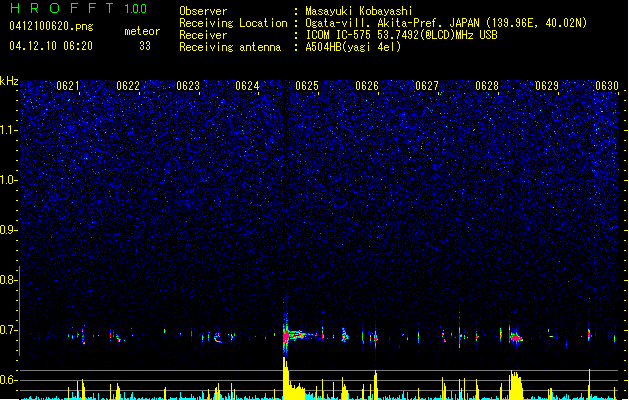Click the 'Receiver' field label

203,35
